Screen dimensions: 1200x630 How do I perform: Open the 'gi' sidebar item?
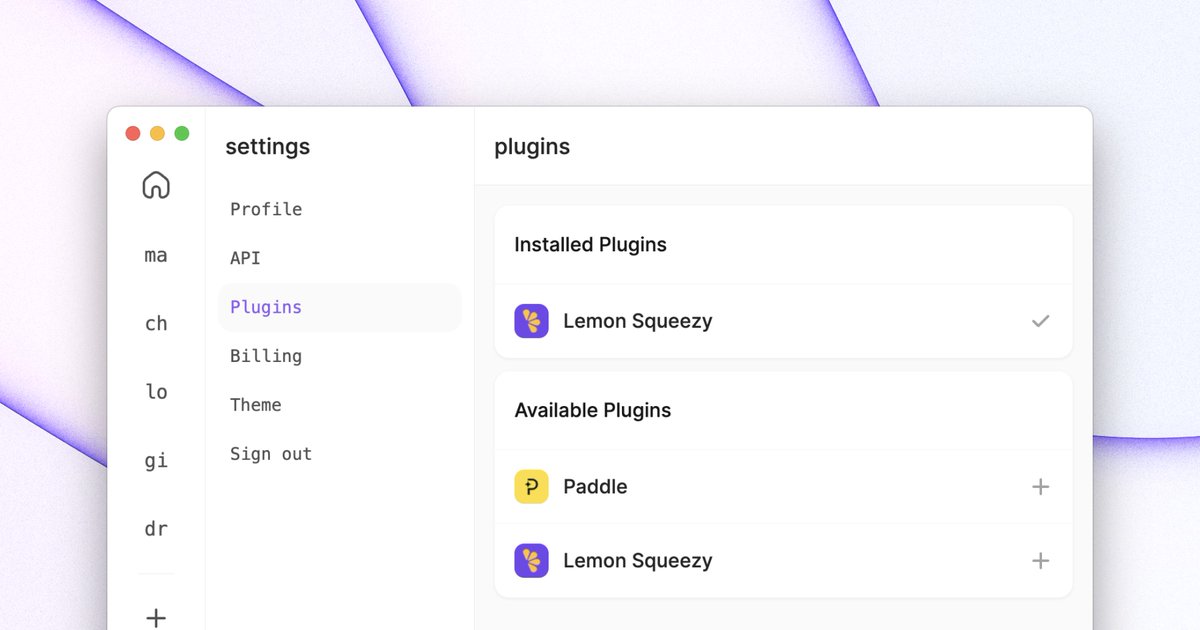coord(156,461)
